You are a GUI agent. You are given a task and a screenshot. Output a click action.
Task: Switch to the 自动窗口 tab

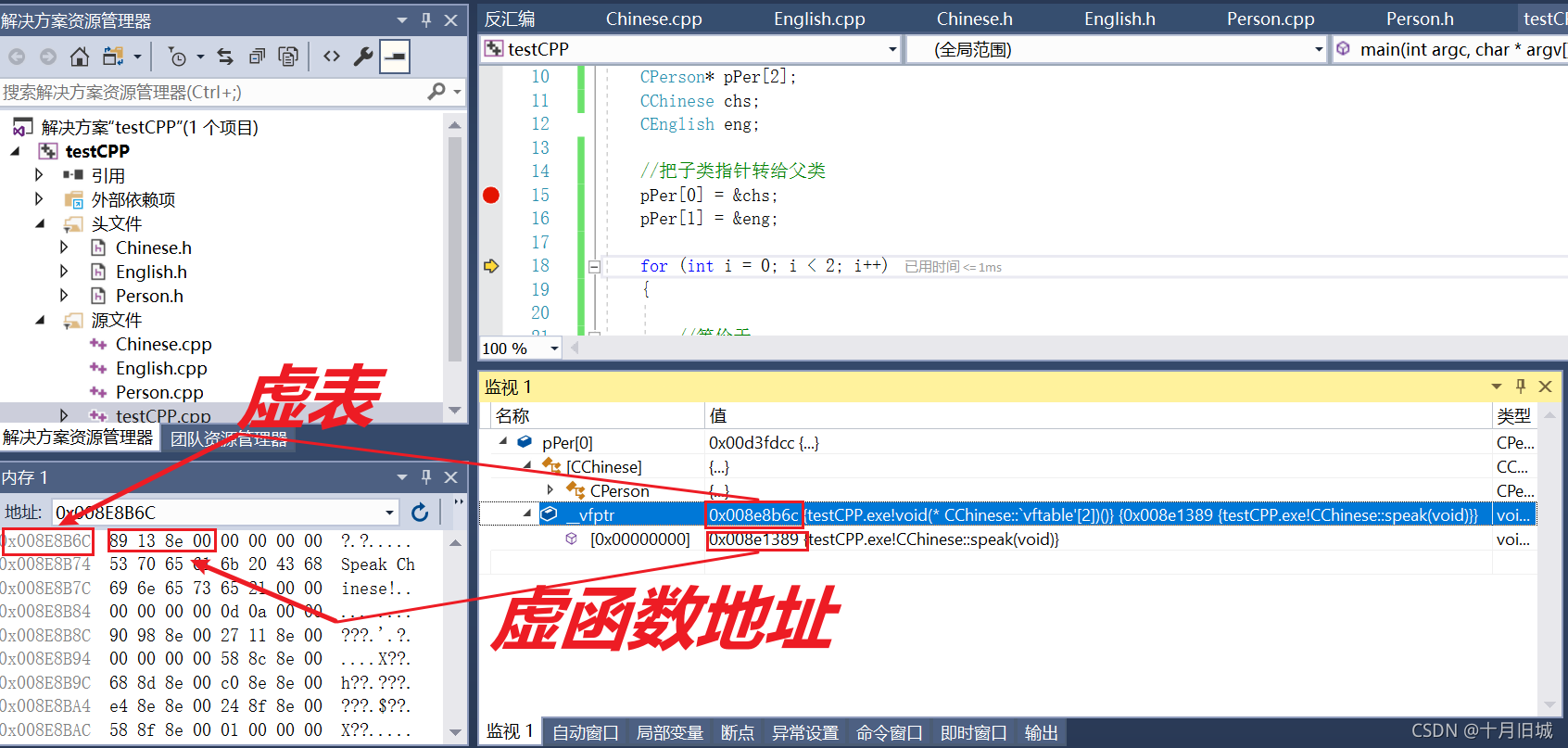pyautogui.click(x=586, y=732)
